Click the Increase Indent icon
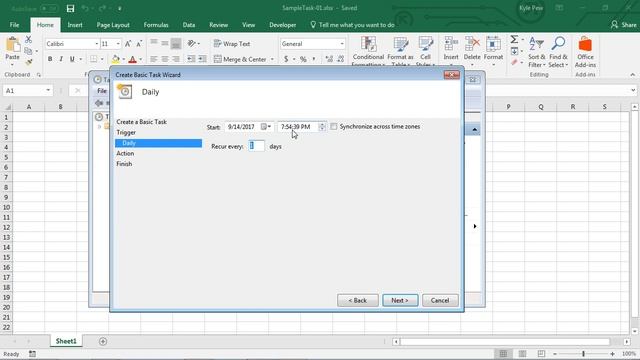Image resolution: width=640 pixels, height=360 pixels. [202, 59]
